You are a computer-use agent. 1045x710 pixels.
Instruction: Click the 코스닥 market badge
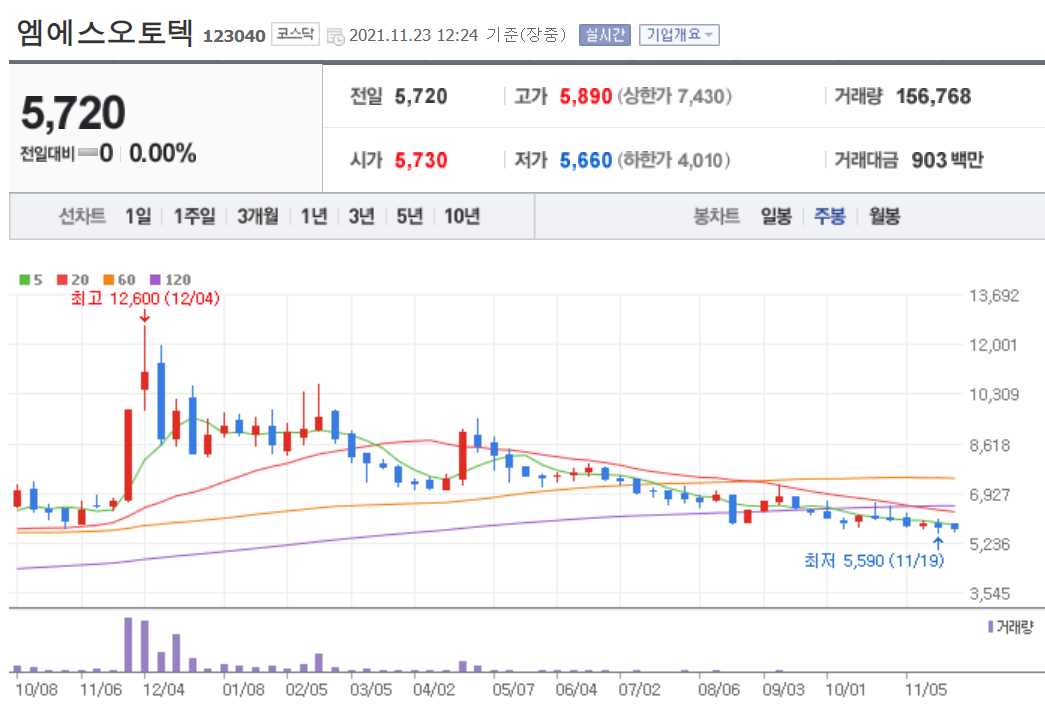[296, 33]
